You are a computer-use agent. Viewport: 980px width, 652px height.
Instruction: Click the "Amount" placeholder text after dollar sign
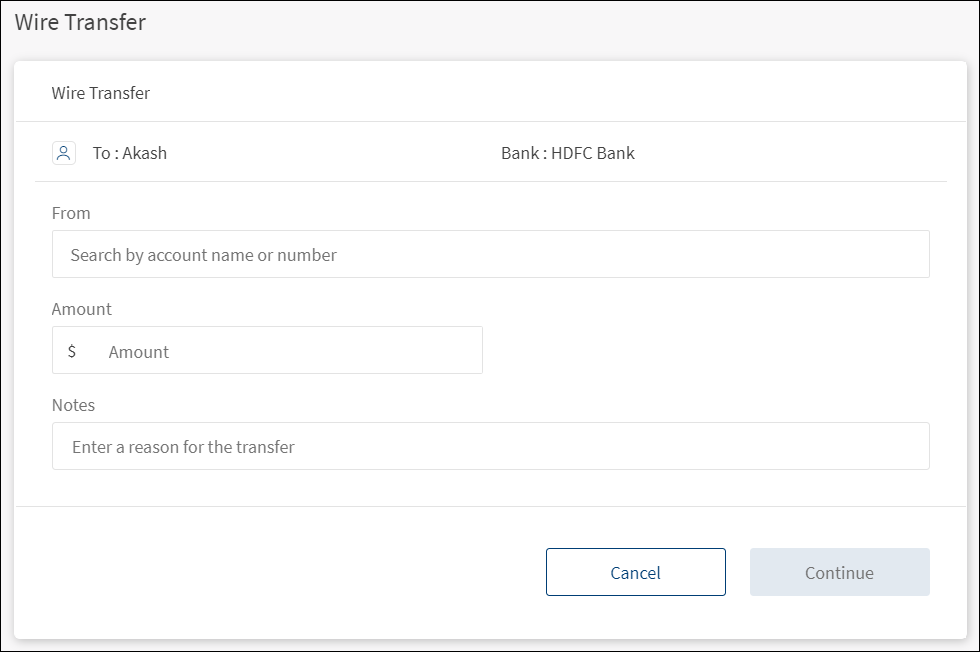coord(139,352)
